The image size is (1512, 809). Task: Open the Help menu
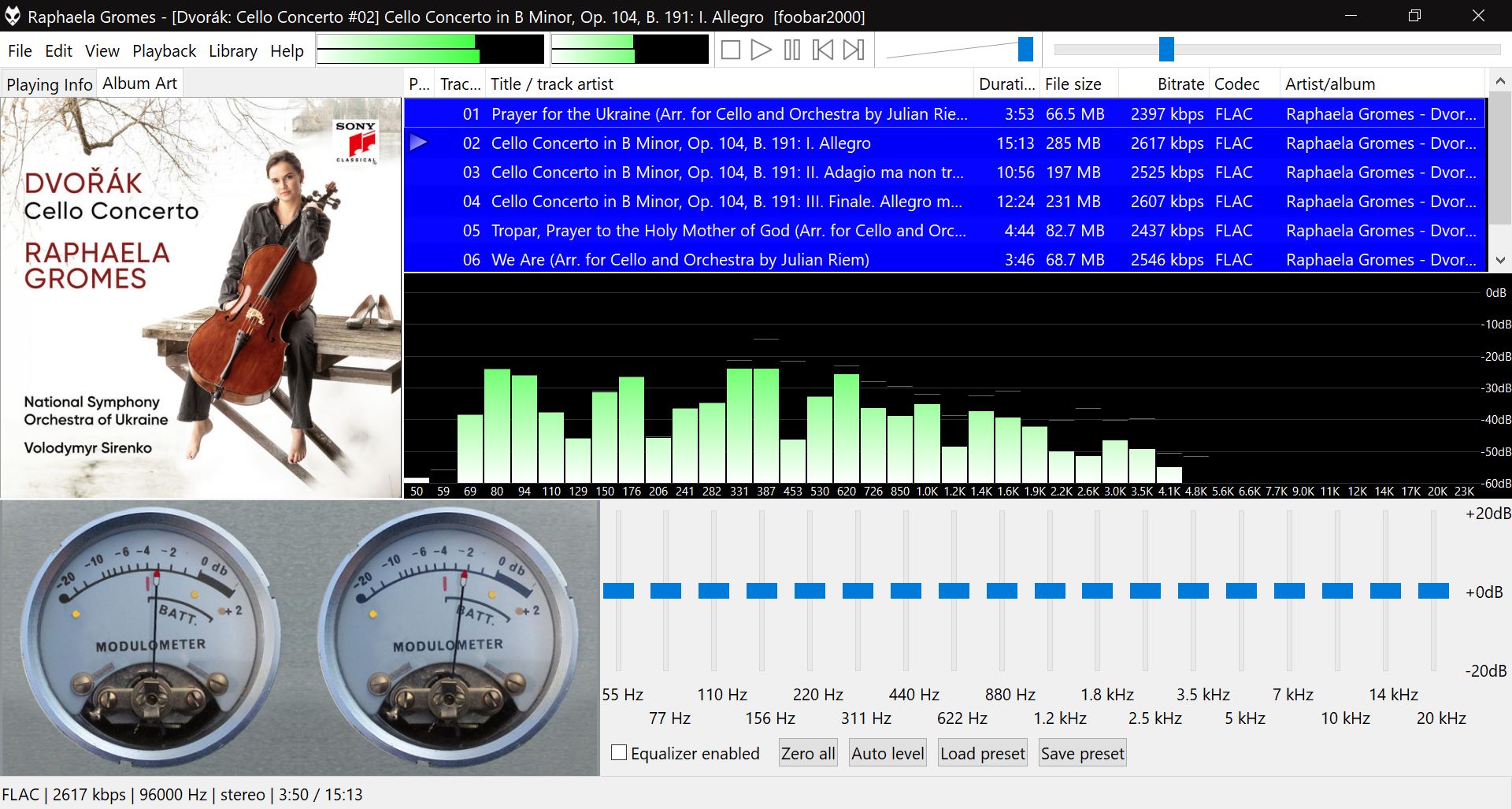287,51
